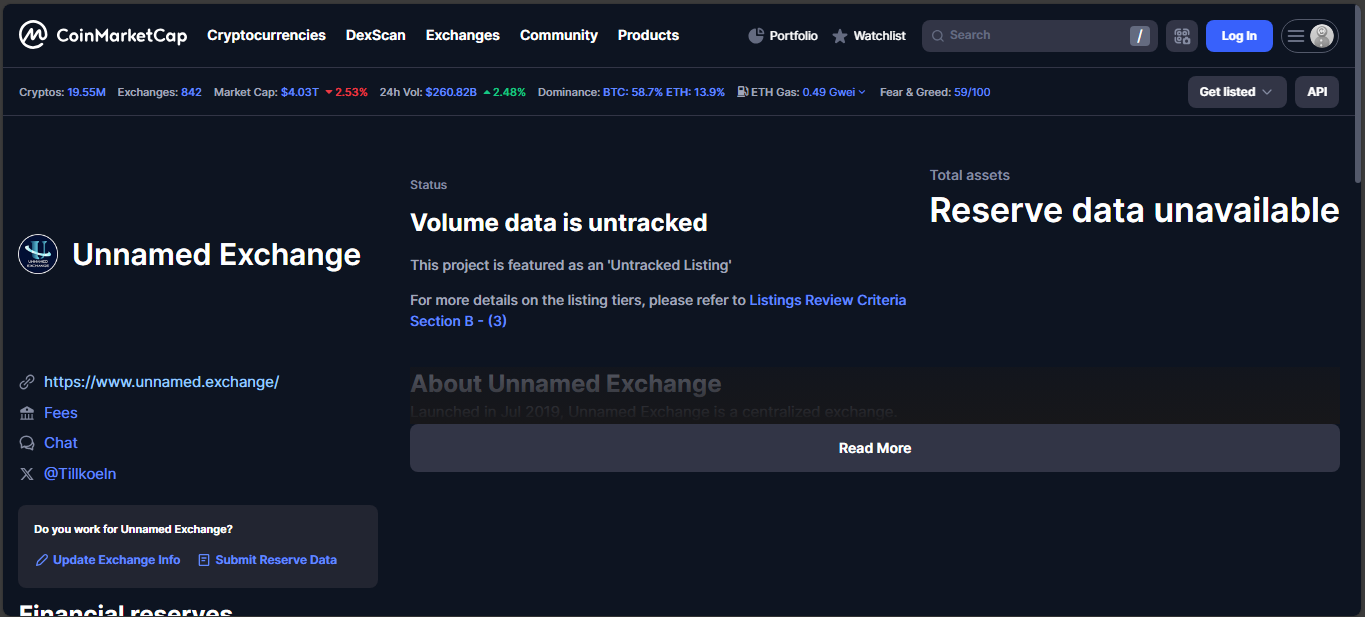Click the Unnamed Exchange logo
The height and width of the screenshot is (617, 1365).
[x=38, y=254]
